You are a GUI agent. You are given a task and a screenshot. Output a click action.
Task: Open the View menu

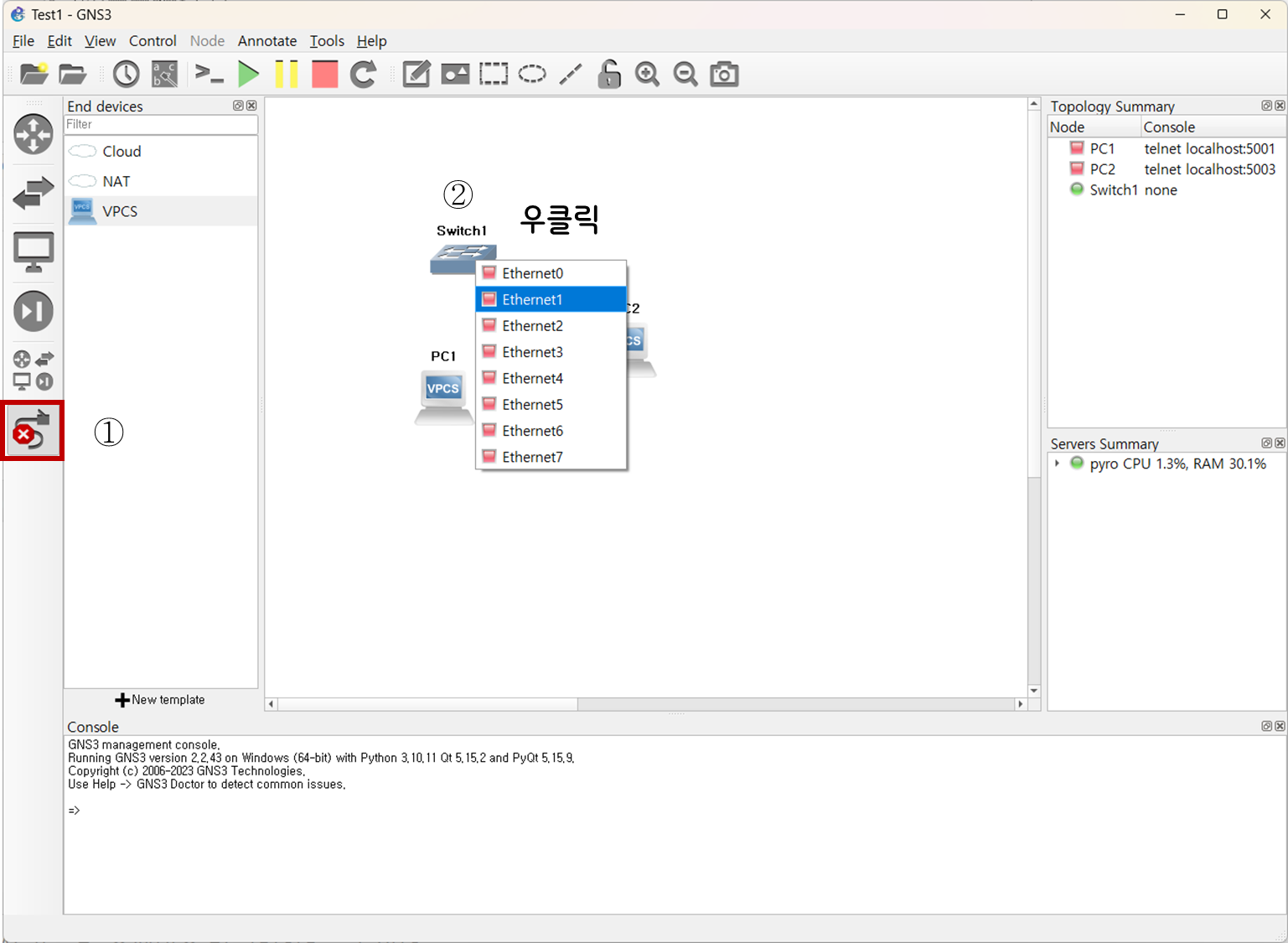coord(100,41)
